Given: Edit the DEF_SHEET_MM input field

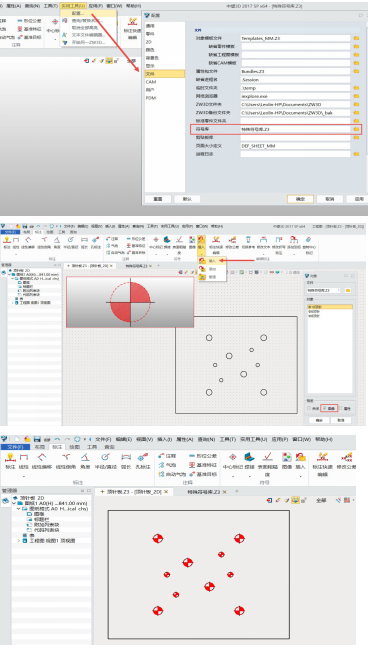Looking at the screenshot, I should 295,146.
